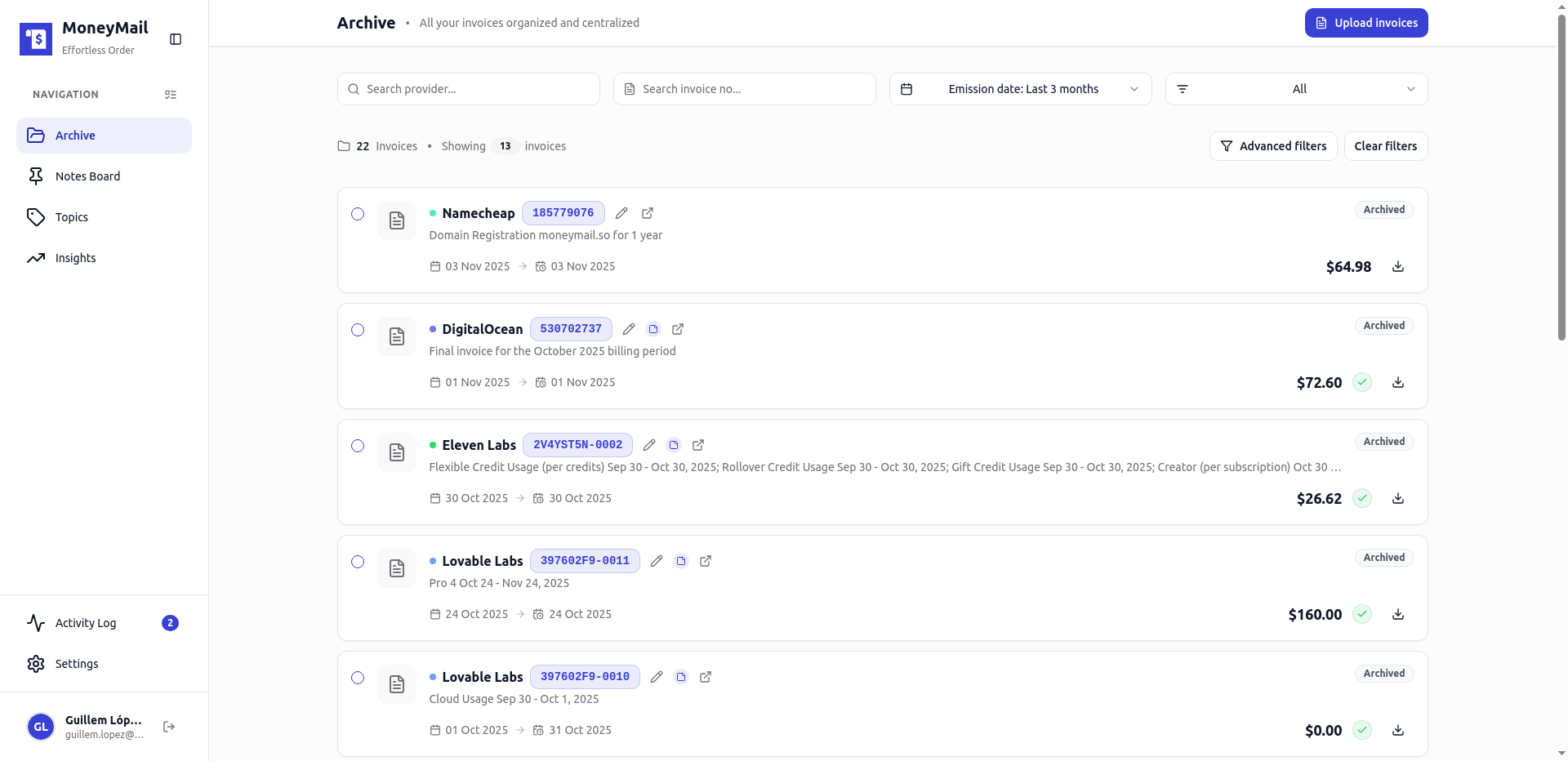Image resolution: width=1568 pixels, height=761 pixels.
Task: Select the DigitalOcean invoice checkbox
Action: point(357,330)
